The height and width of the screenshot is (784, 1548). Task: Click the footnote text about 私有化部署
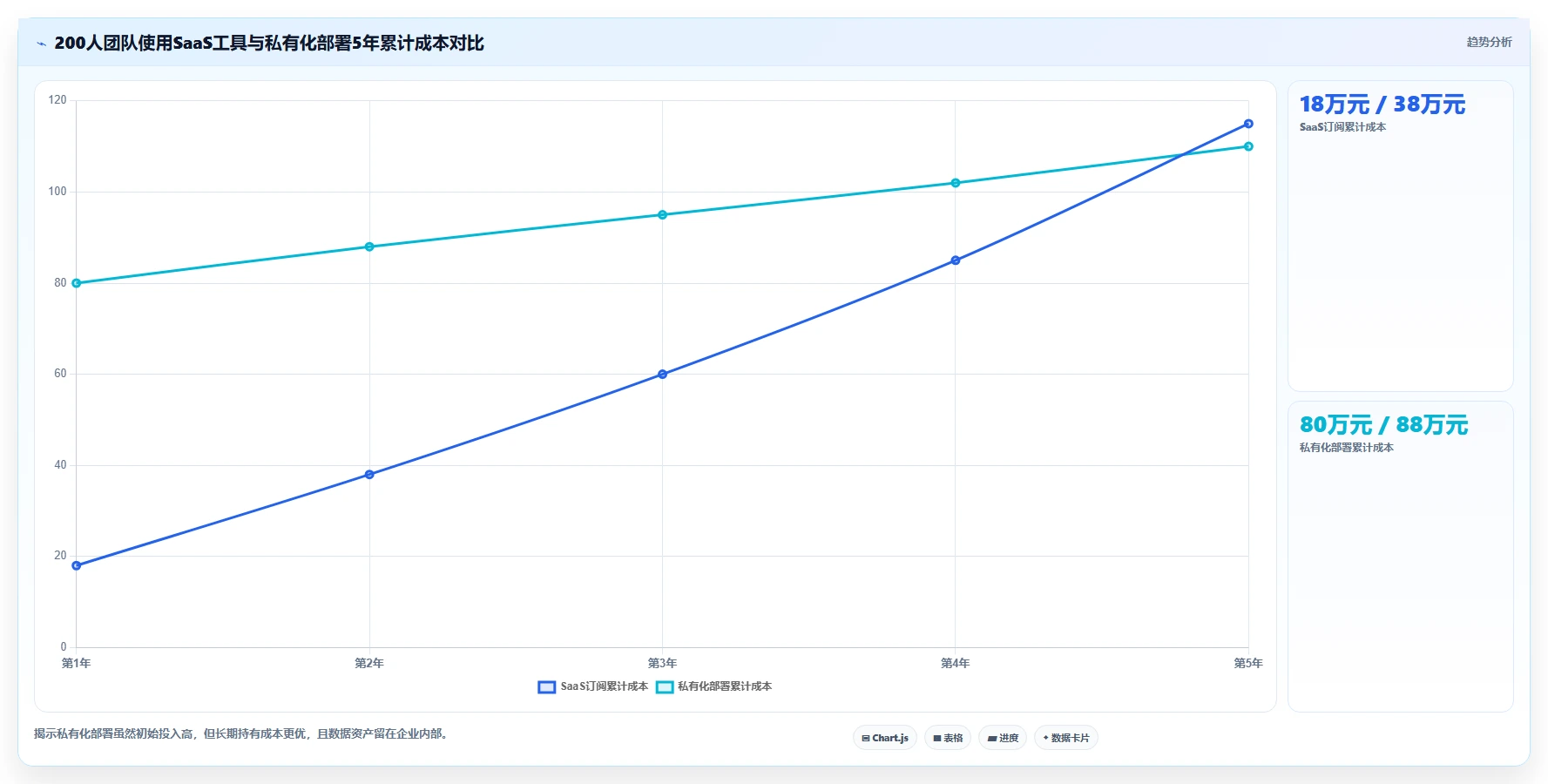242,734
